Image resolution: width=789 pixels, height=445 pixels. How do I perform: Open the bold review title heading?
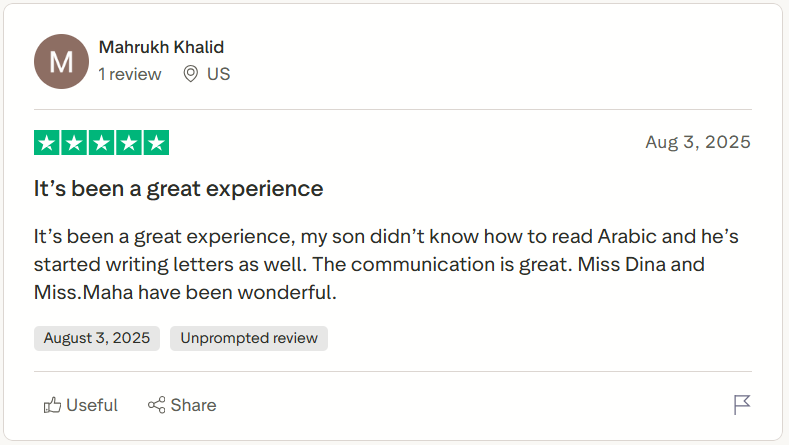point(178,188)
